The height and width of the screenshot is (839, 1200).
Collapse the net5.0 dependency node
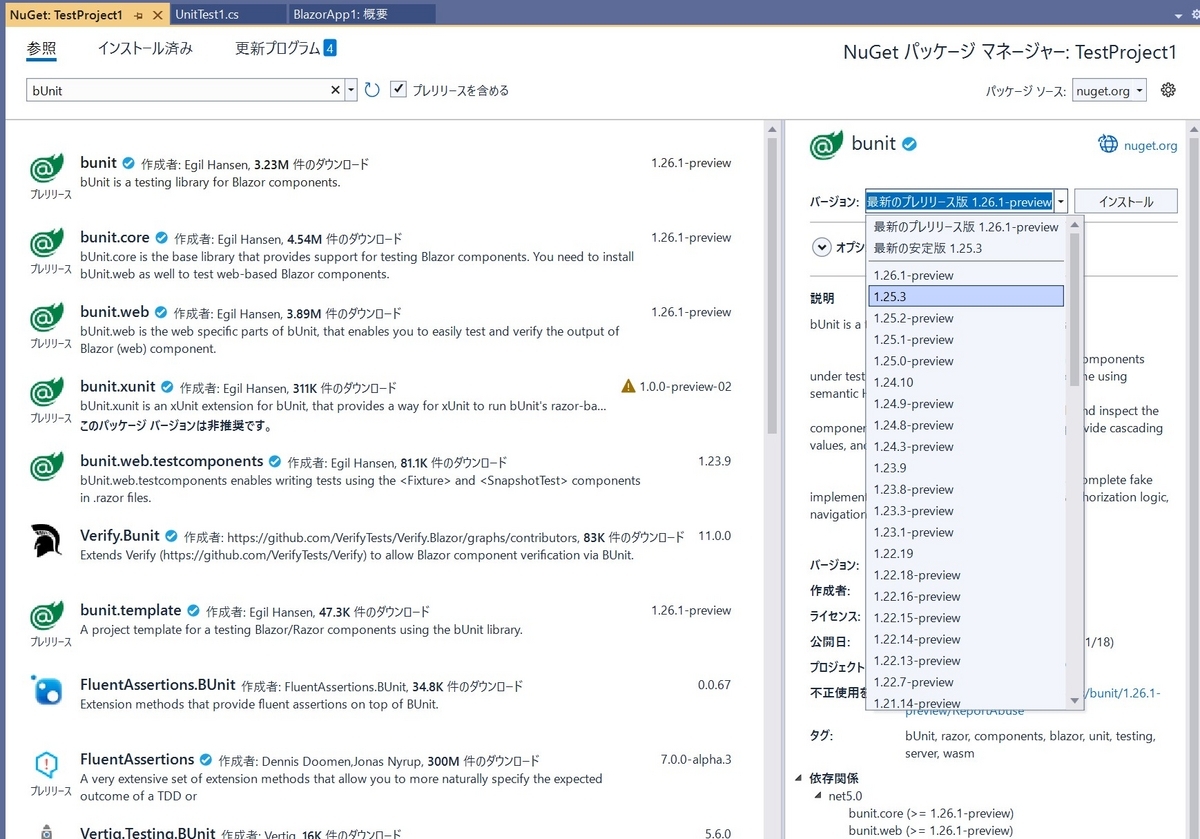(x=818, y=796)
